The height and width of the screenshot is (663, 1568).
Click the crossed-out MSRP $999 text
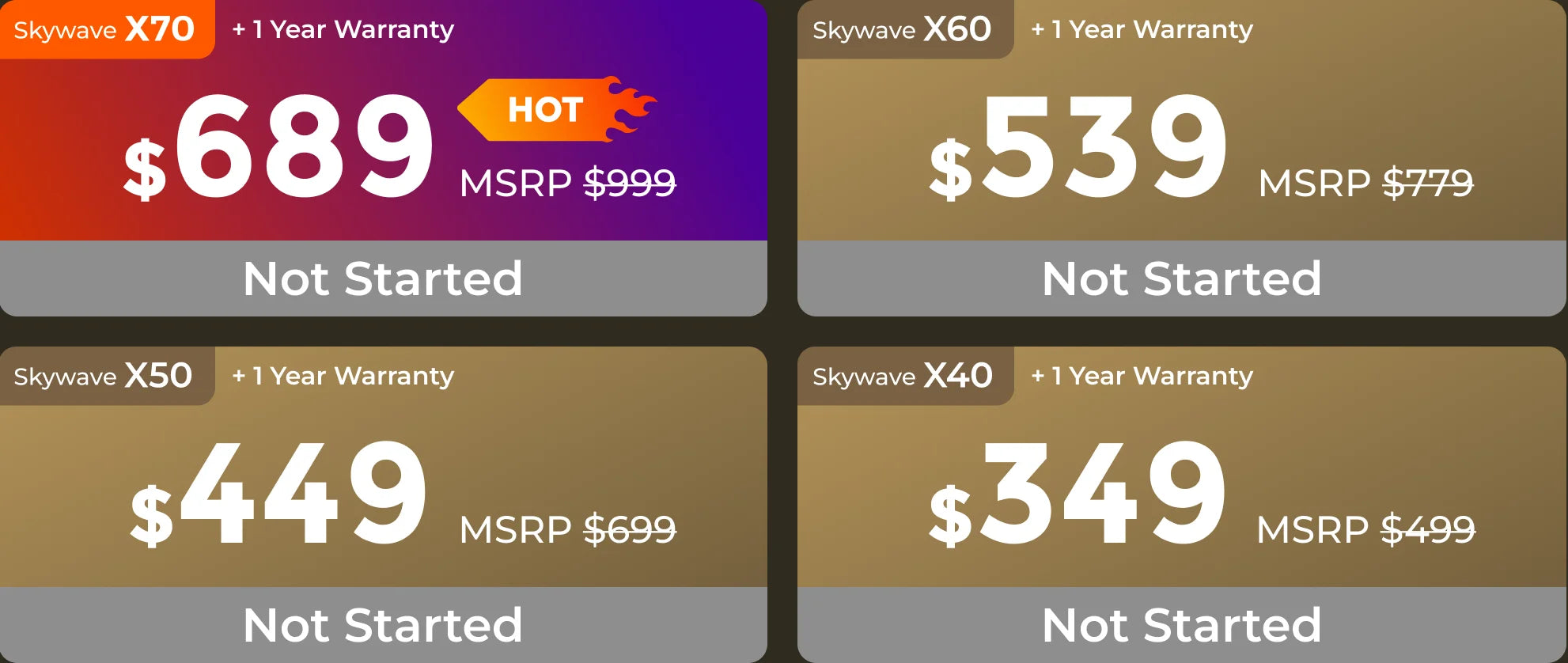pyautogui.click(x=567, y=183)
